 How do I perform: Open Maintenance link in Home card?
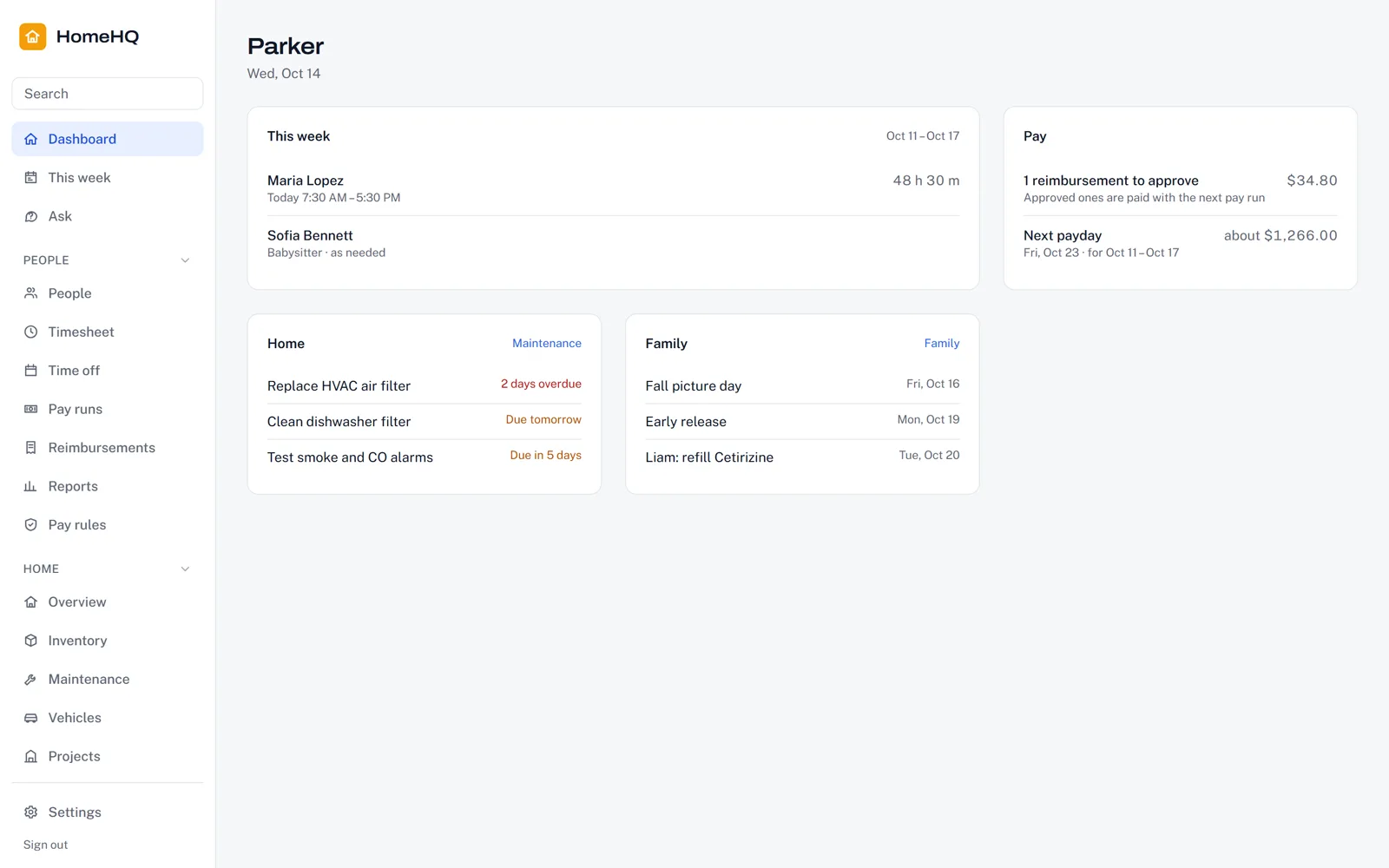pyautogui.click(x=547, y=344)
